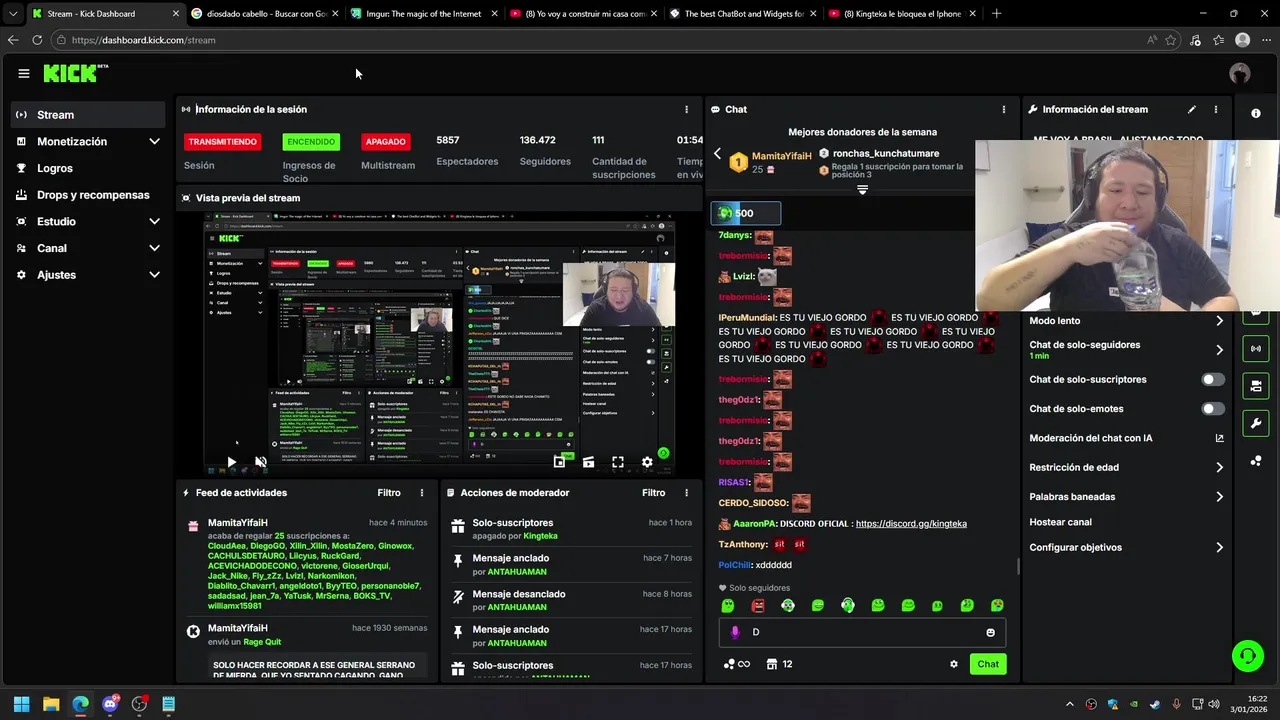Open a new browser tab

pos(996,14)
